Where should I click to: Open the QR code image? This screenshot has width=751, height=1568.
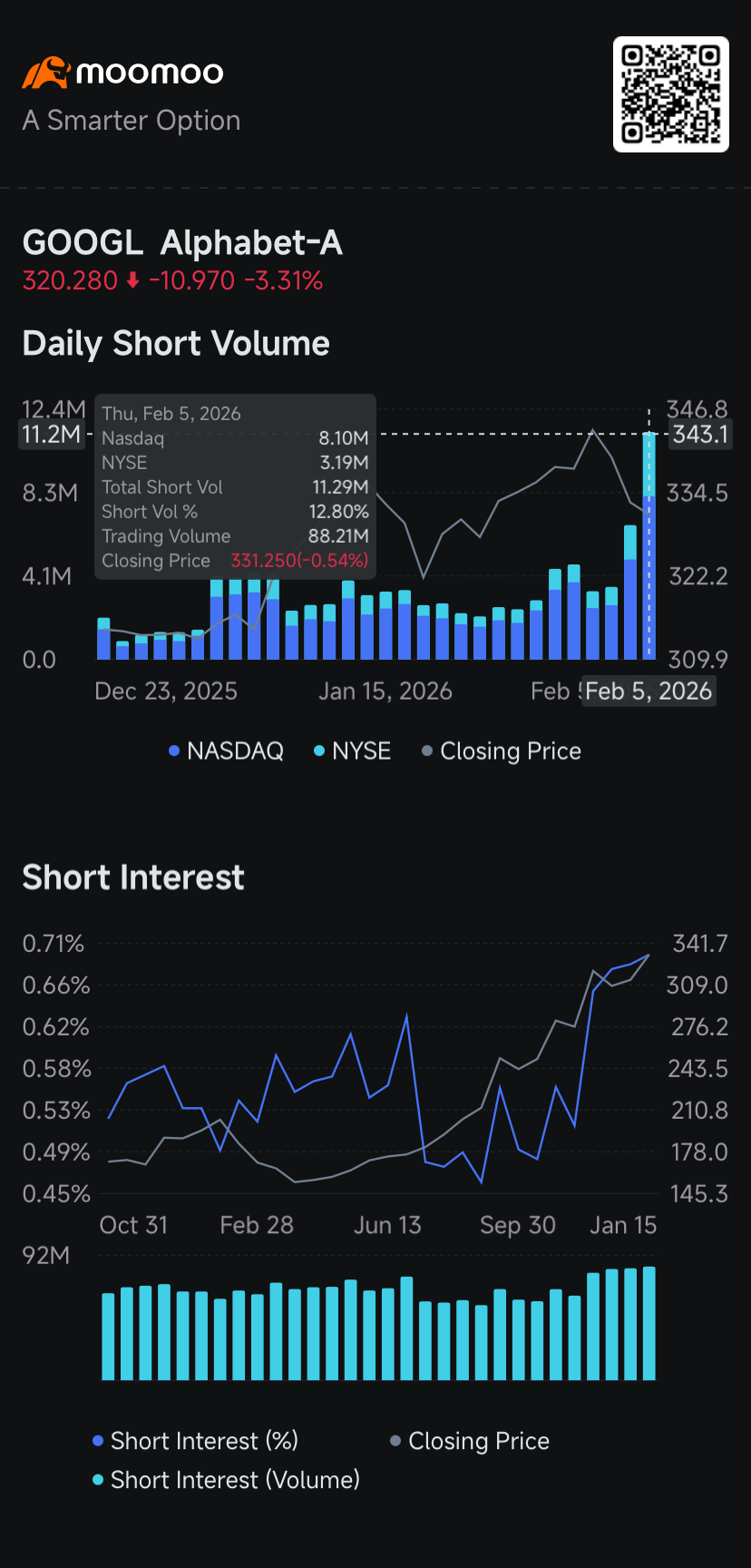click(671, 94)
